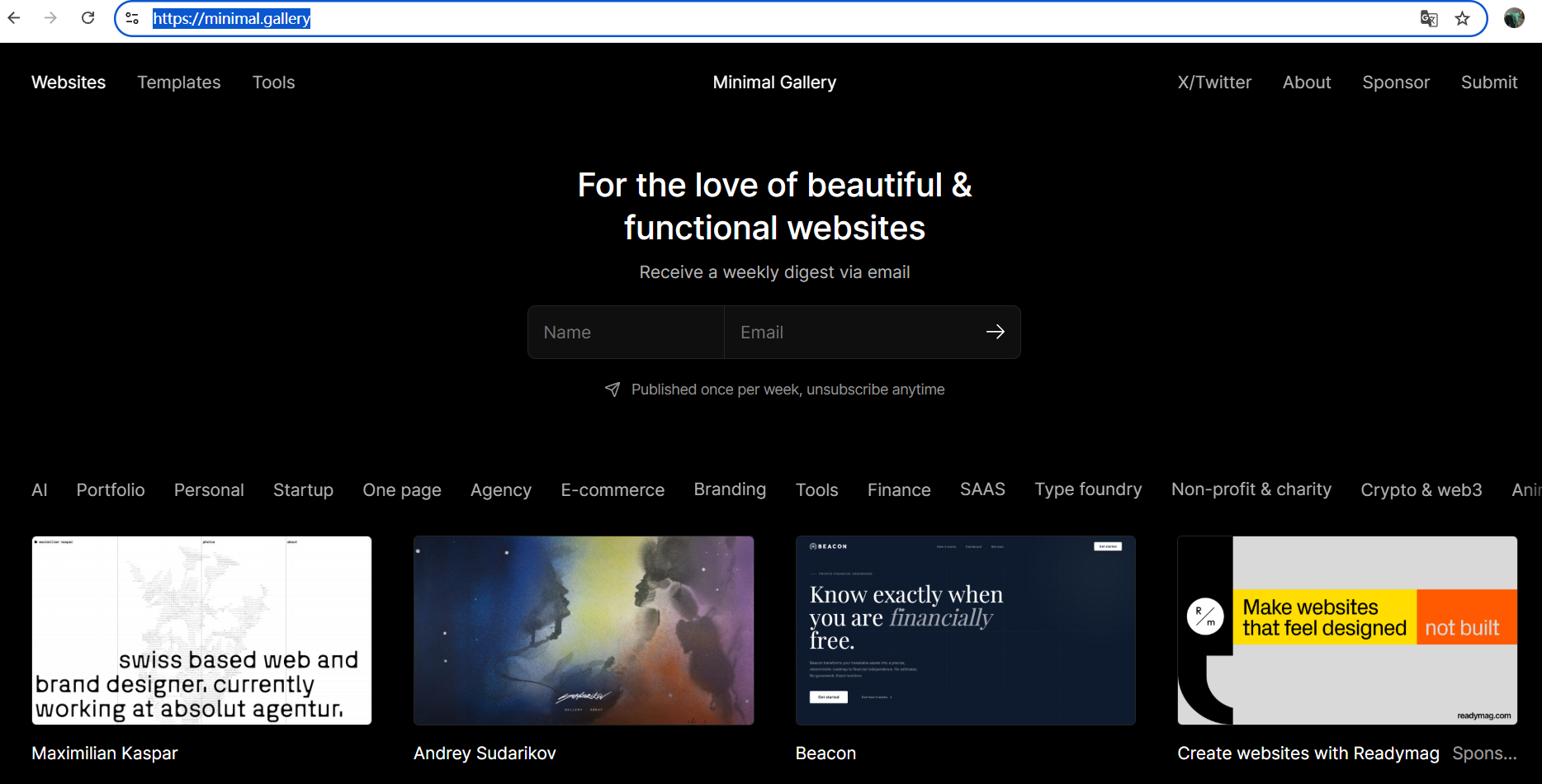This screenshot has width=1542, height=784.
Task: Filter by the AI category
Action: tap(40, 490)
